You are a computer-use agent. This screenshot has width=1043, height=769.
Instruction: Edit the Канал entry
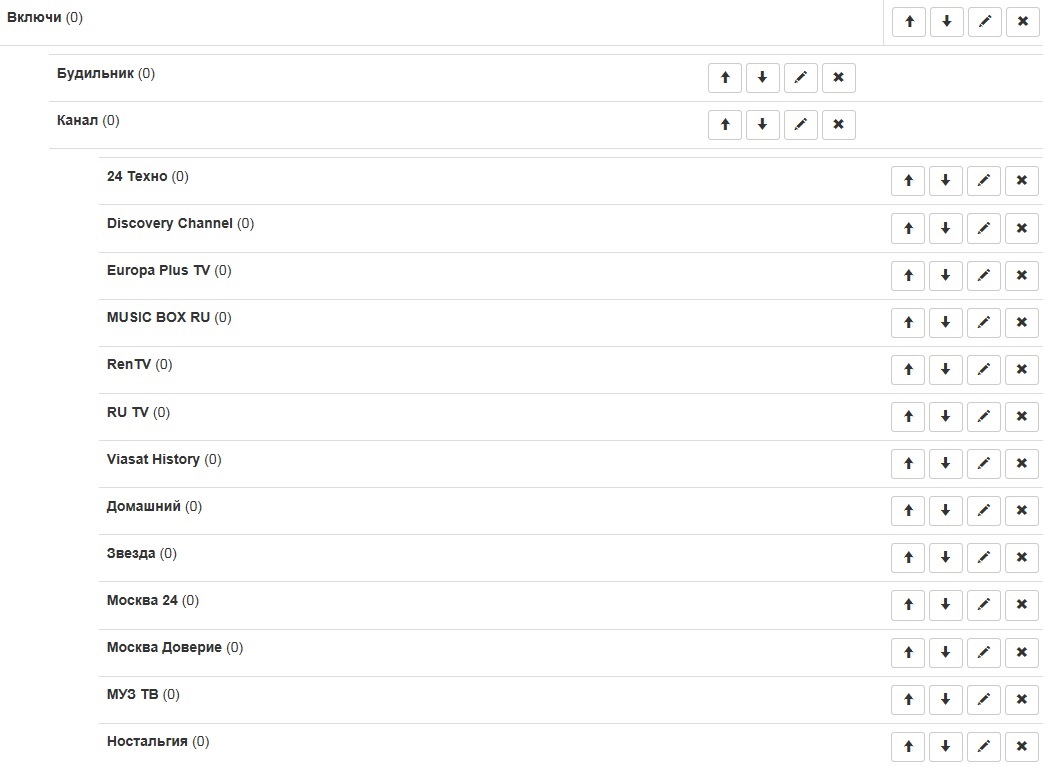801,124
